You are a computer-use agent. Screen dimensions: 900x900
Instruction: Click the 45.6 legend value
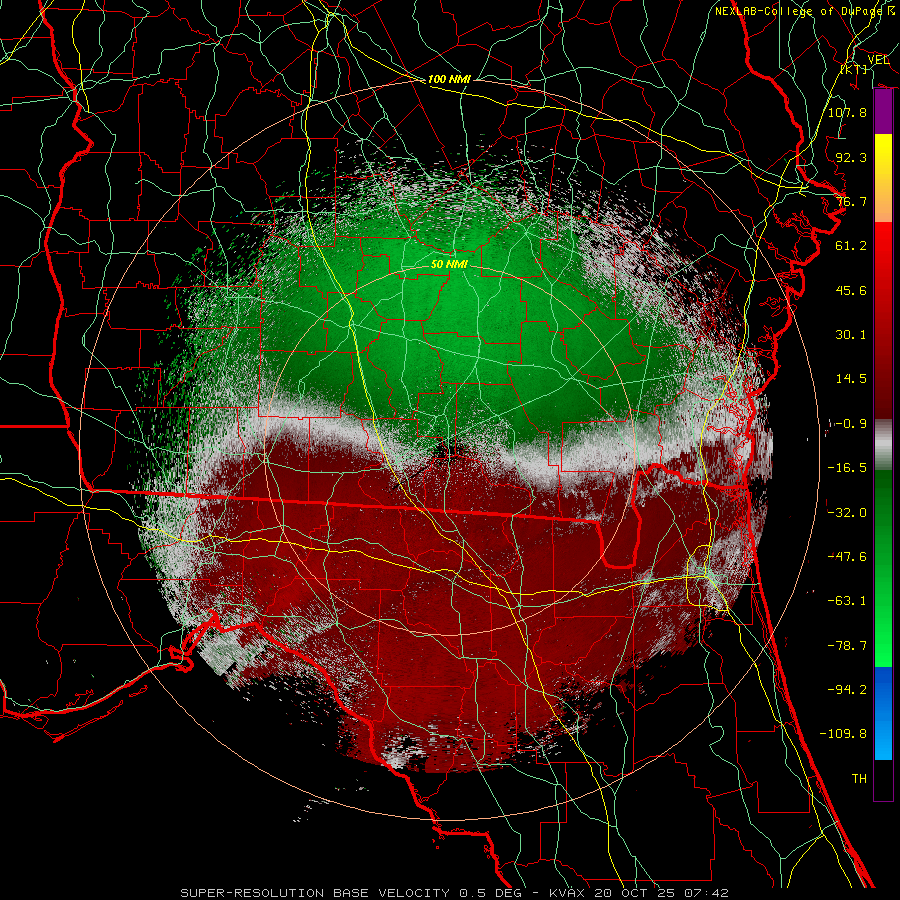(x=851, y=290)
